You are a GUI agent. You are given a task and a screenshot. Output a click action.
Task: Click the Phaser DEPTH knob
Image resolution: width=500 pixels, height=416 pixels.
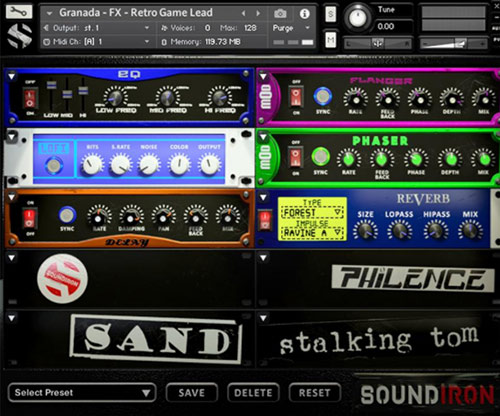pyautogui.click(x=450, y=159)
